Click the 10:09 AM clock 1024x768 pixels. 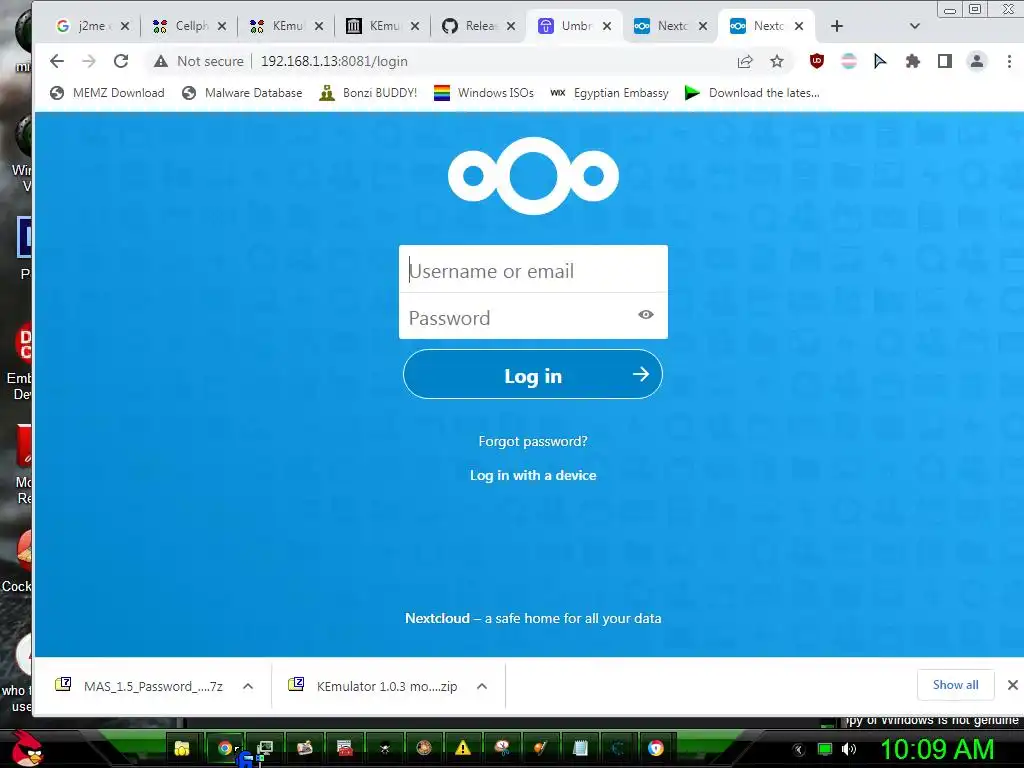pyautogui.click(x=937, y=750)
